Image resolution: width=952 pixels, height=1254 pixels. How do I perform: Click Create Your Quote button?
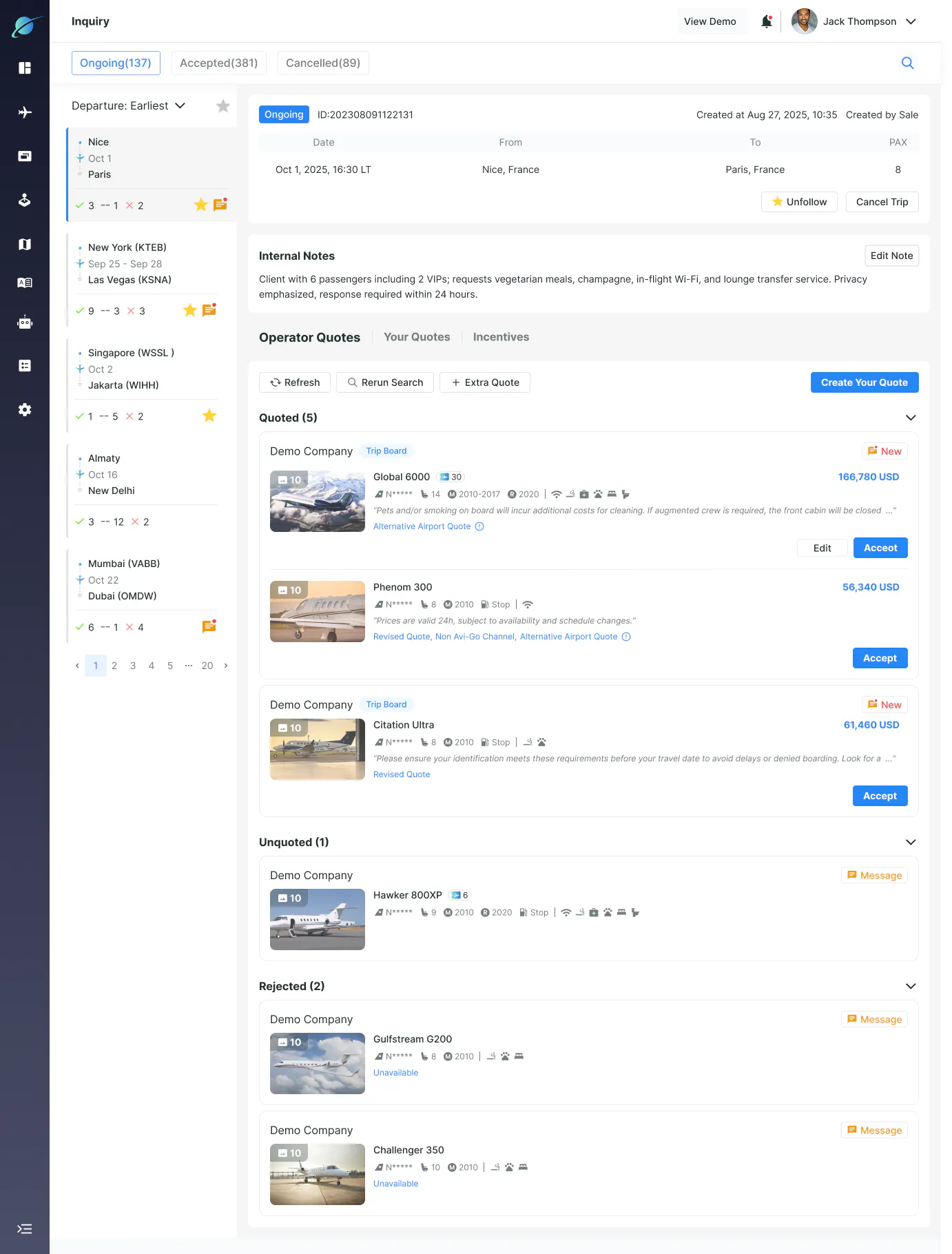click(x=865, y=382)
